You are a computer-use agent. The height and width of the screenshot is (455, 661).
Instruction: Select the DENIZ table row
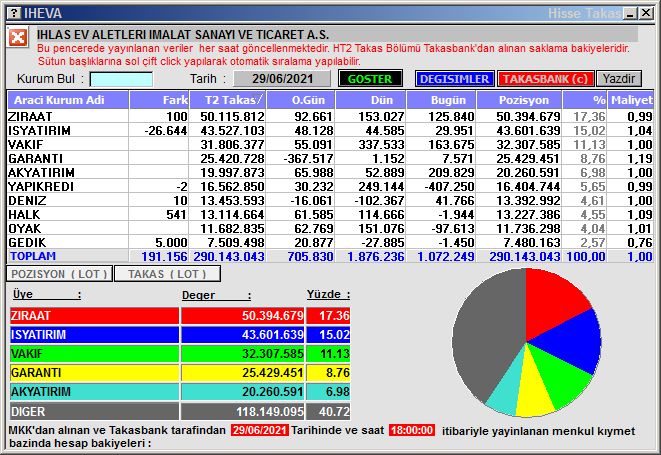(330, 200)
